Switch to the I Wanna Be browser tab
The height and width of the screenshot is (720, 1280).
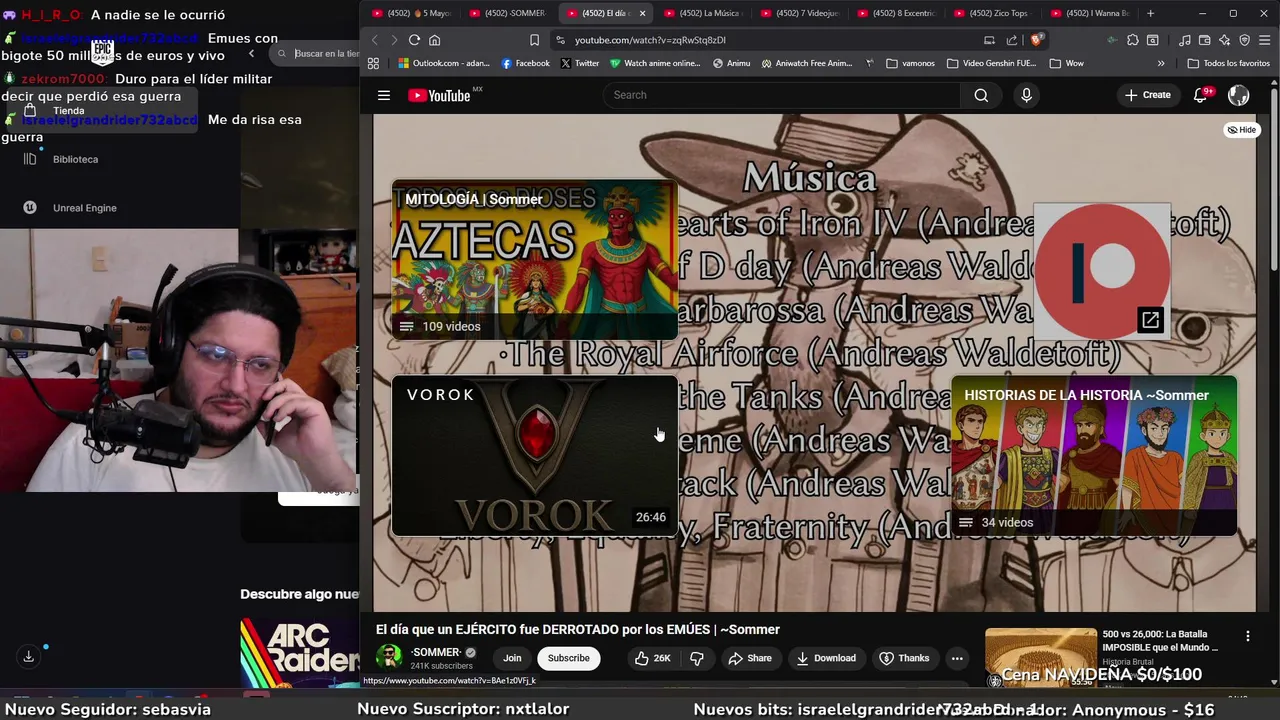tap(1090, 13)
